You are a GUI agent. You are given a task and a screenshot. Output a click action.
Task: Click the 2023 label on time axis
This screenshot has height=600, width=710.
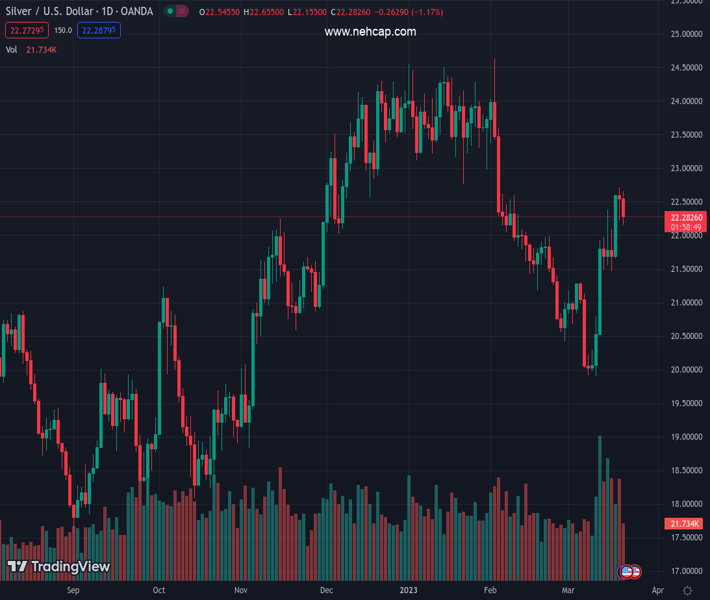click(x=407, y=590)
